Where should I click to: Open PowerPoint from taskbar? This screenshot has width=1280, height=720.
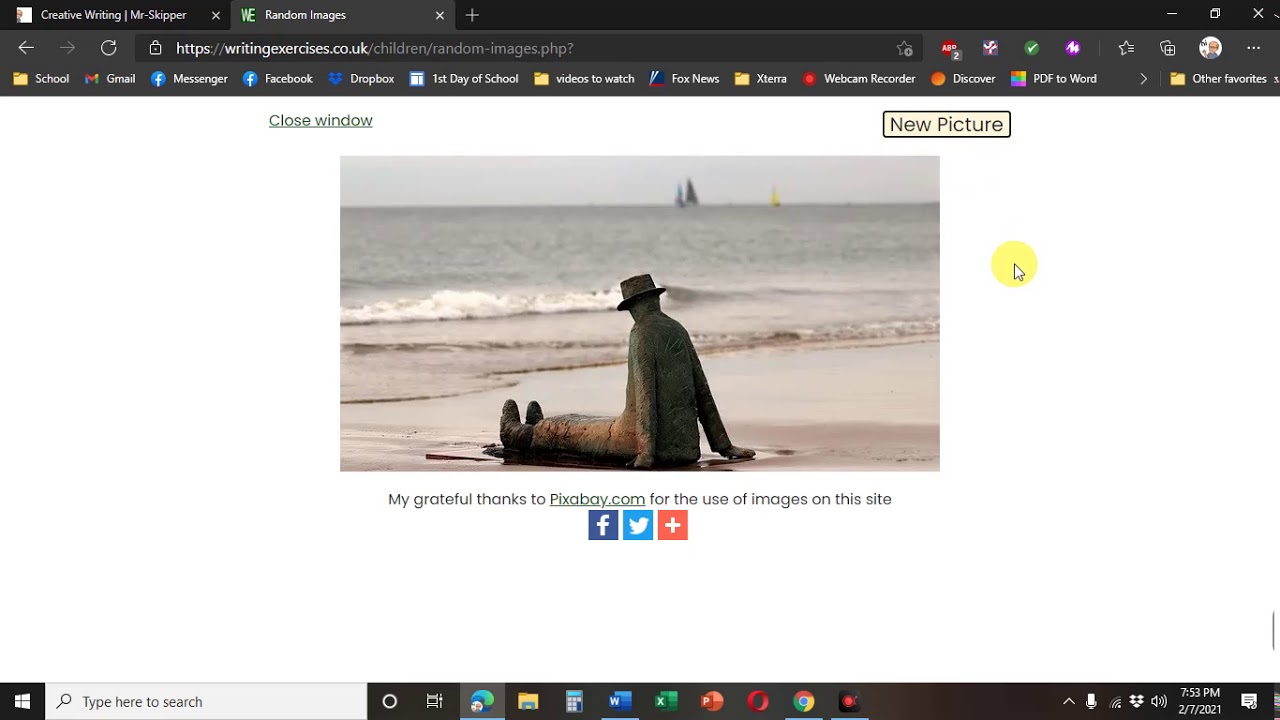pos(711,701)
